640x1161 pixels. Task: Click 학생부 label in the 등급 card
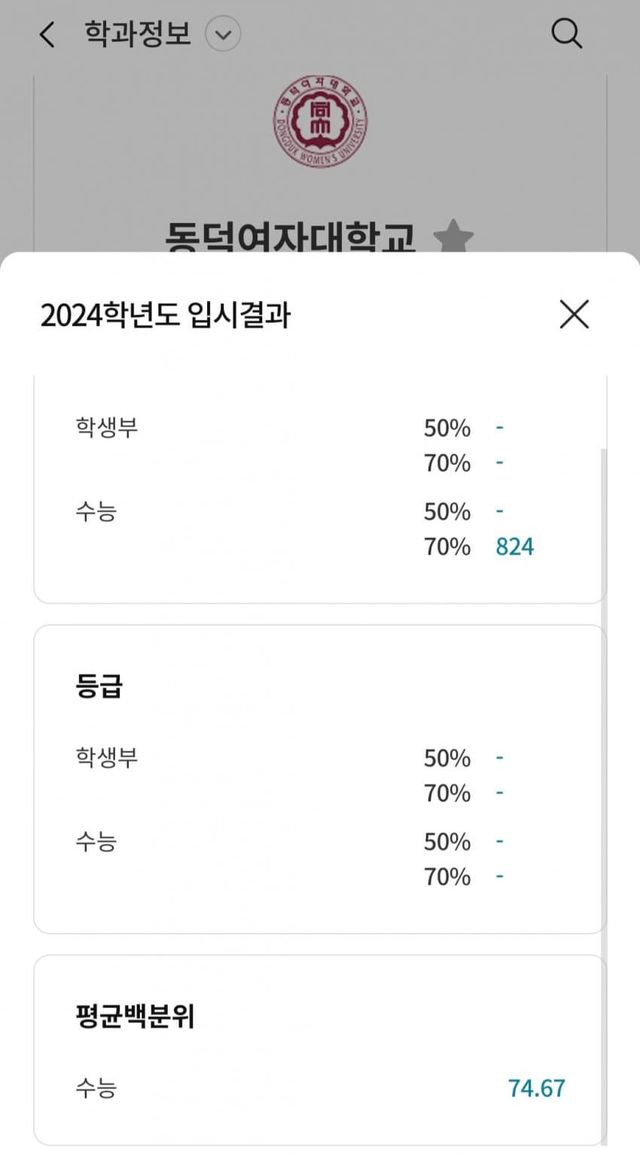106,758
